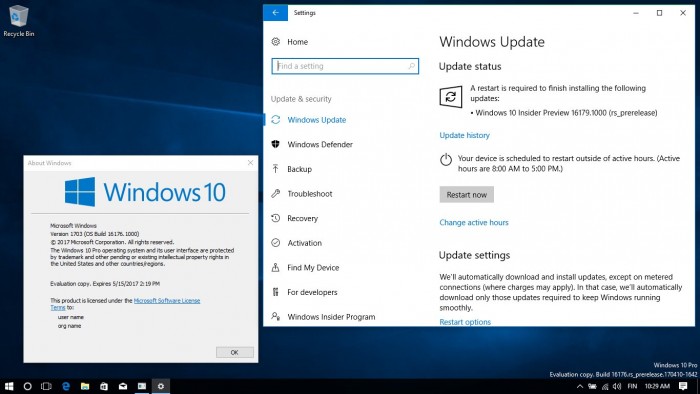Open Windows Insider Program settings

tap(331, 317)
